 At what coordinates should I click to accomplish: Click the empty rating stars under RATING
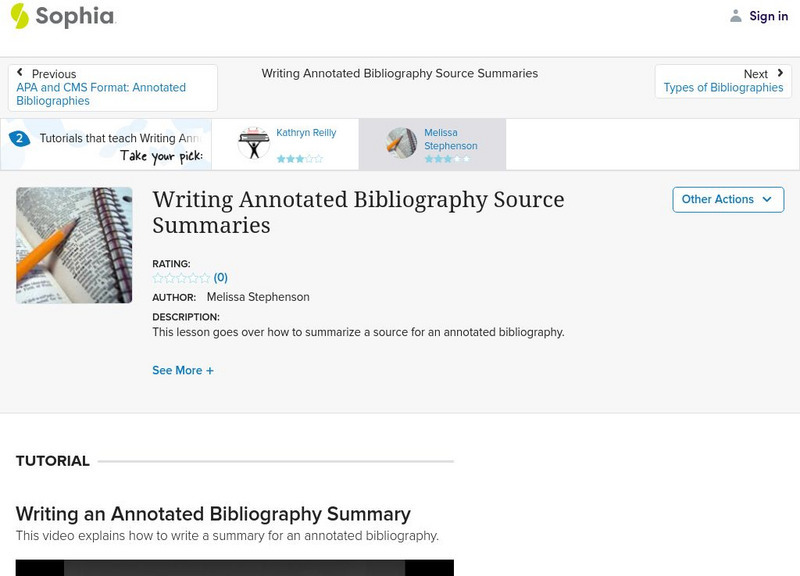tap(181, 278)
